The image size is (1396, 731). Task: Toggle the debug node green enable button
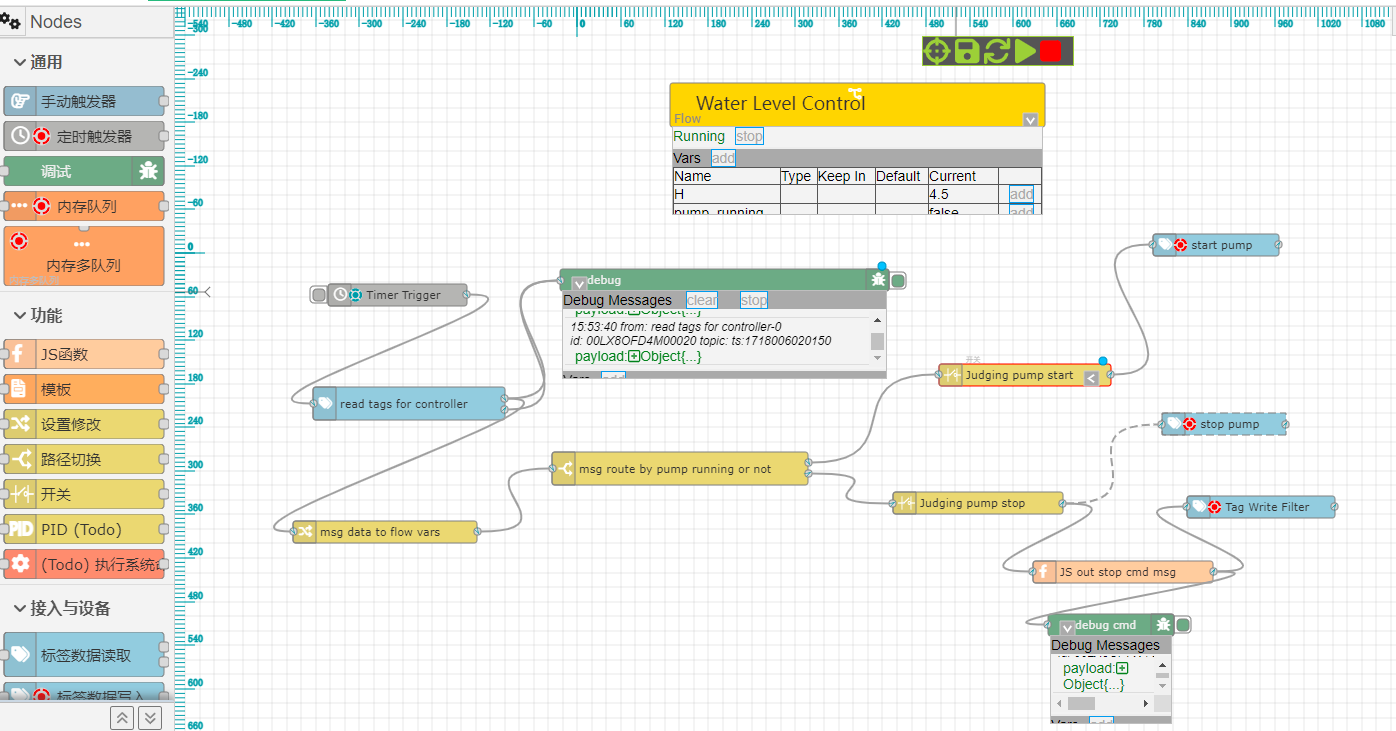(898, 281)
